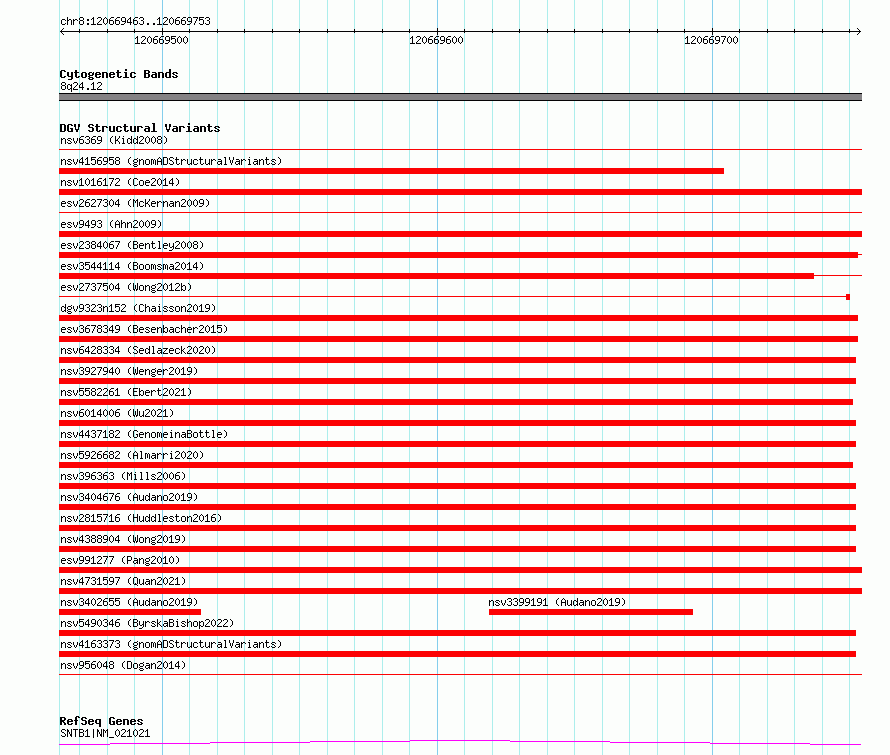Image resolution: width=890 pixels, height=755 pixels.
Task: Select the nsv4388904 (Wong2019) label
Action: [x=123, y=539]
